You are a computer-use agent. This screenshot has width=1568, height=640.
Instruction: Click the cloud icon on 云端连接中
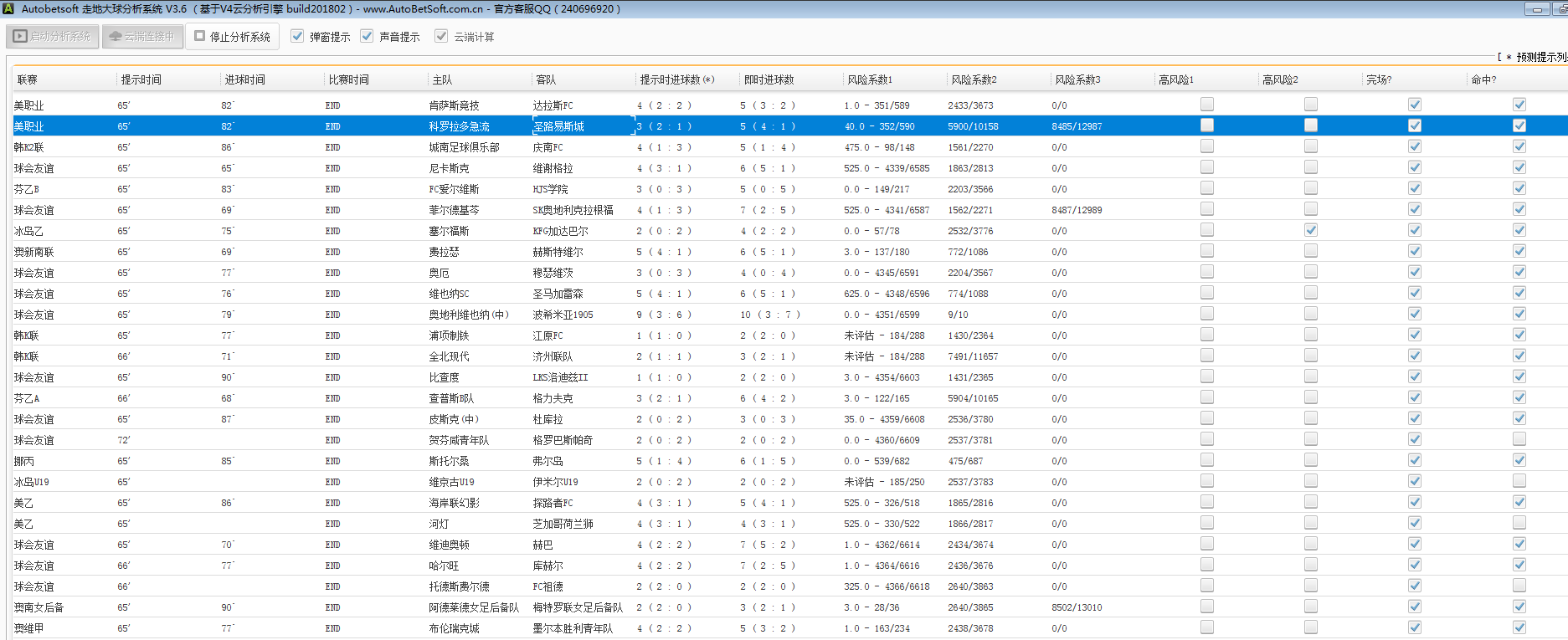pos(116,37)
